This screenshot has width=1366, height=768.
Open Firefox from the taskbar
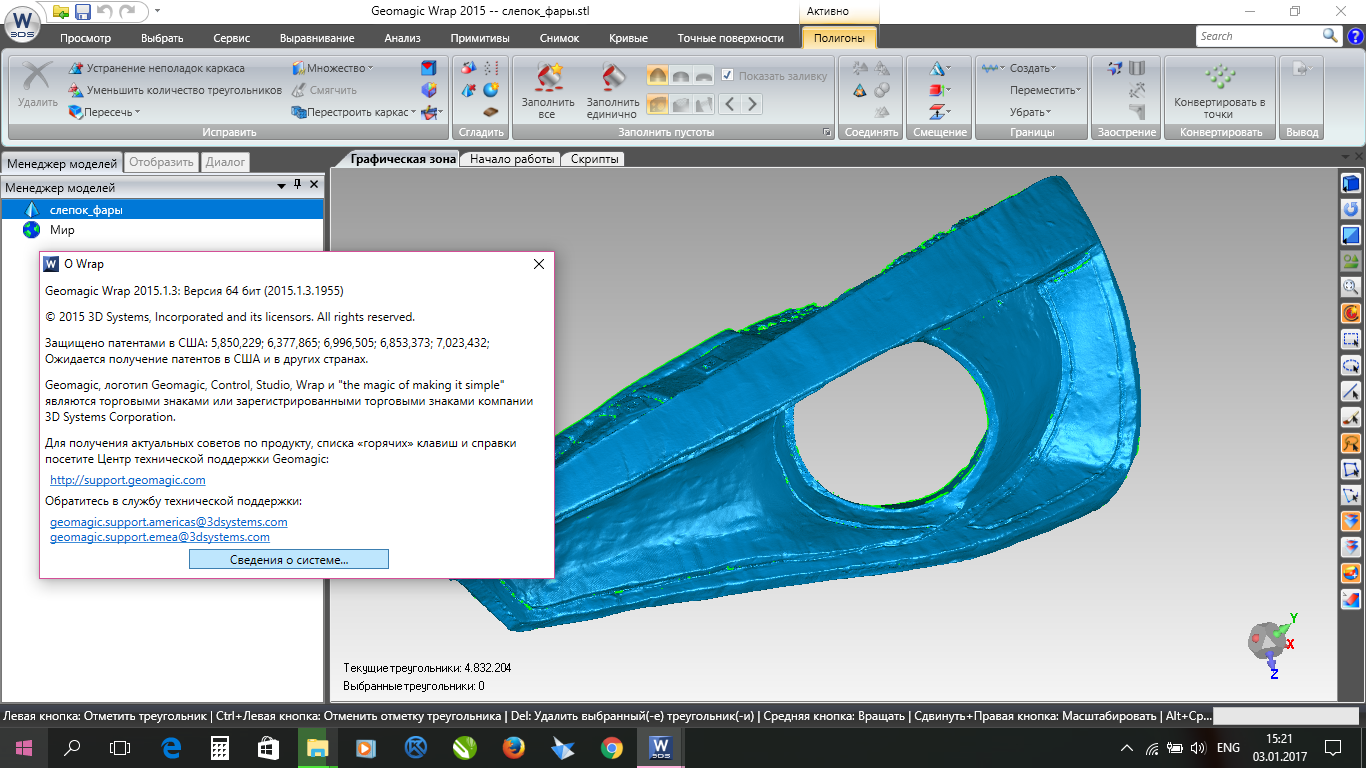[514, 747]
